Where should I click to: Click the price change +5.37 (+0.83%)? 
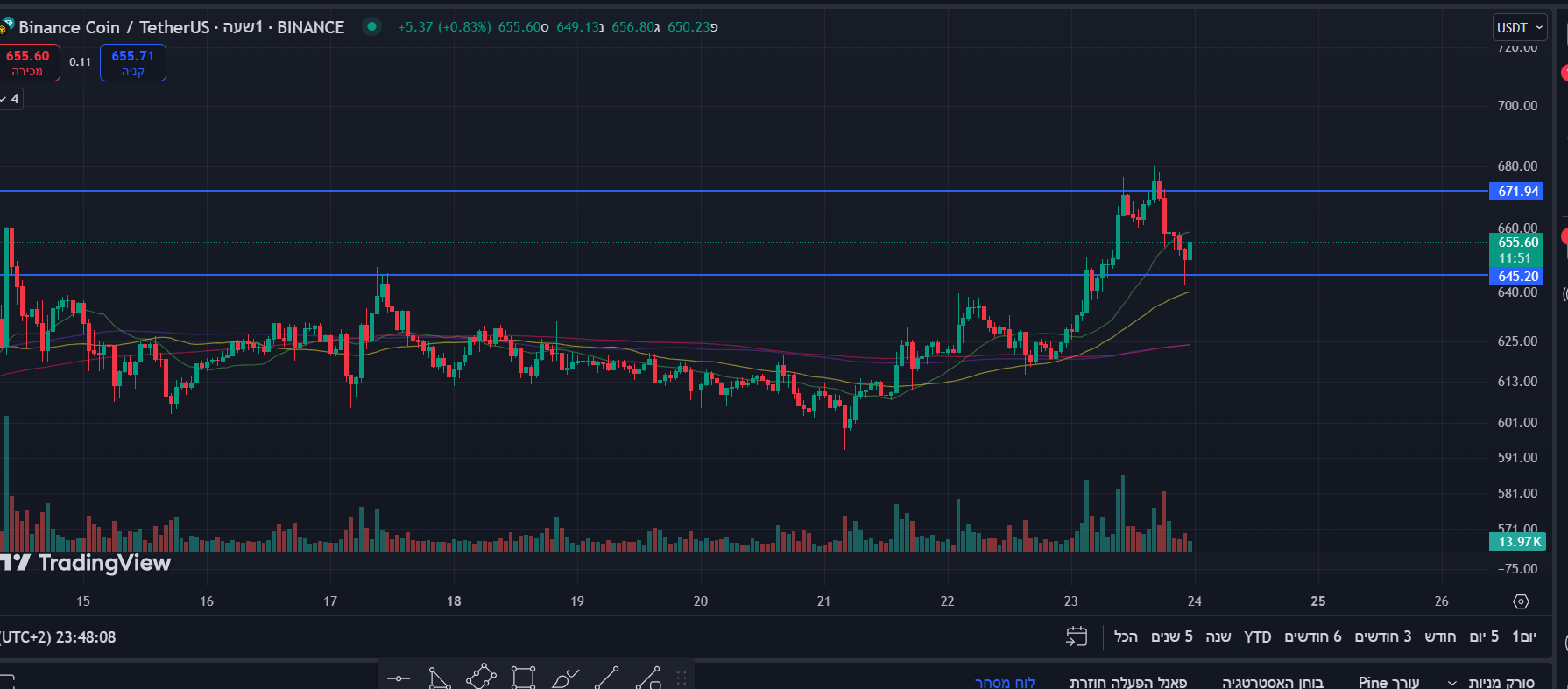(x=444, y=27)
